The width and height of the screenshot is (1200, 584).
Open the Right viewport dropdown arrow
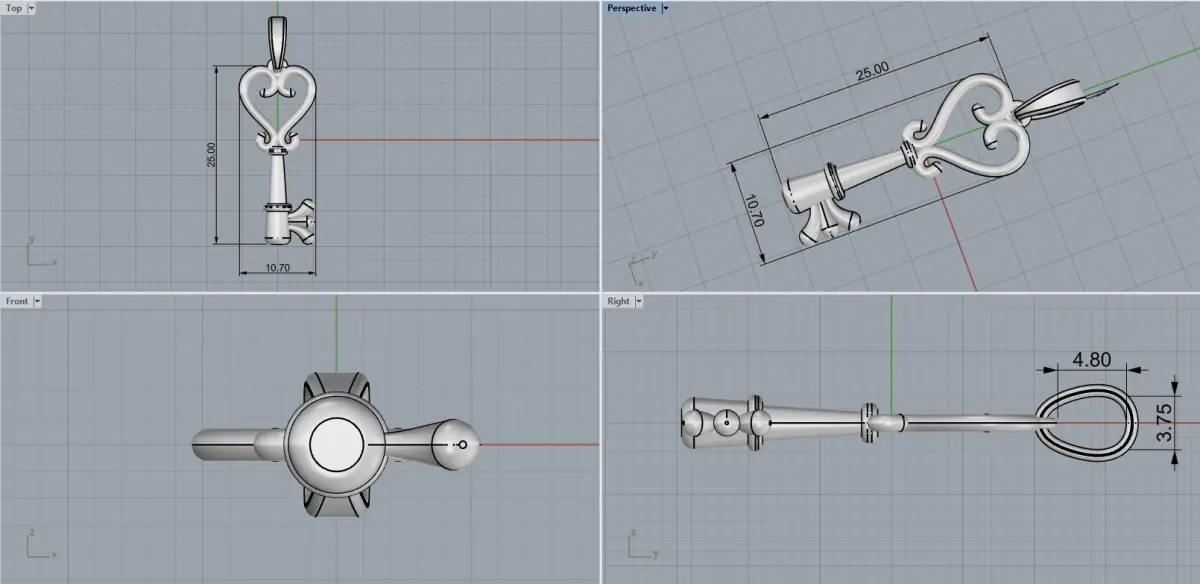638,301
